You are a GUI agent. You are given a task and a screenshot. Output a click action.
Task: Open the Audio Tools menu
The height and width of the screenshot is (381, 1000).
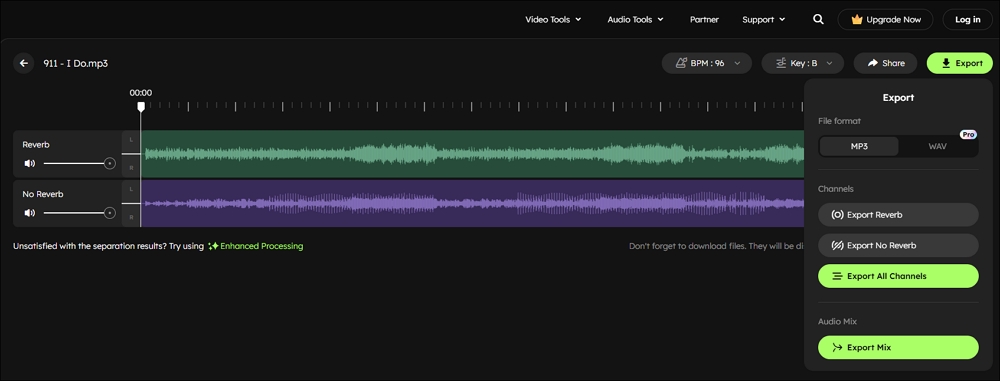point(635,19)
